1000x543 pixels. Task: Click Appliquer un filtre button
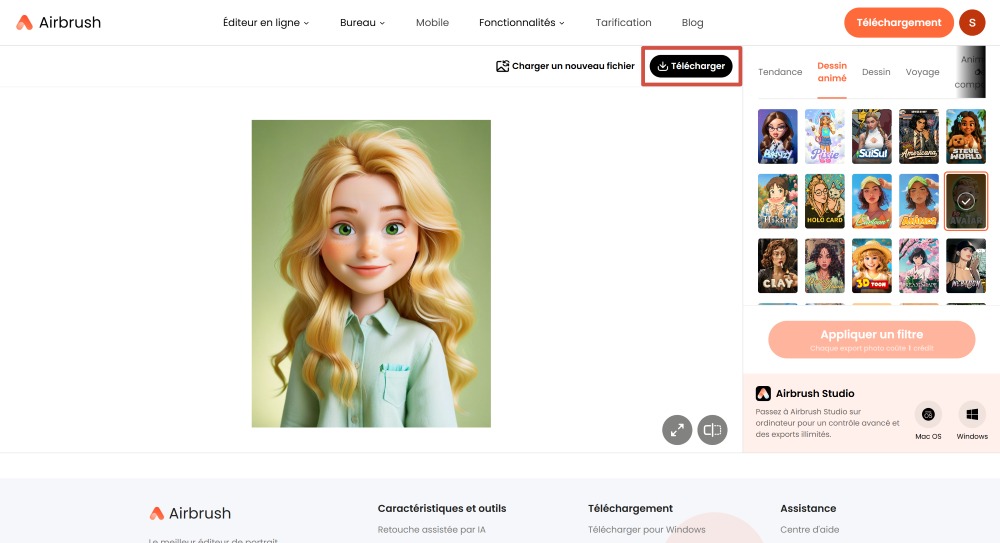[871, 339]
